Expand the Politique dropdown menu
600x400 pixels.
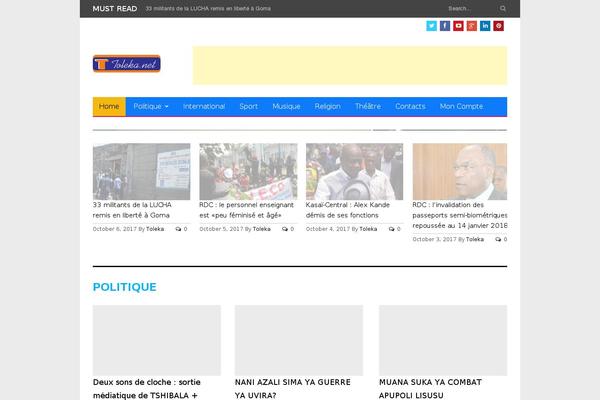pyautogui.click(x=151, y=106)
